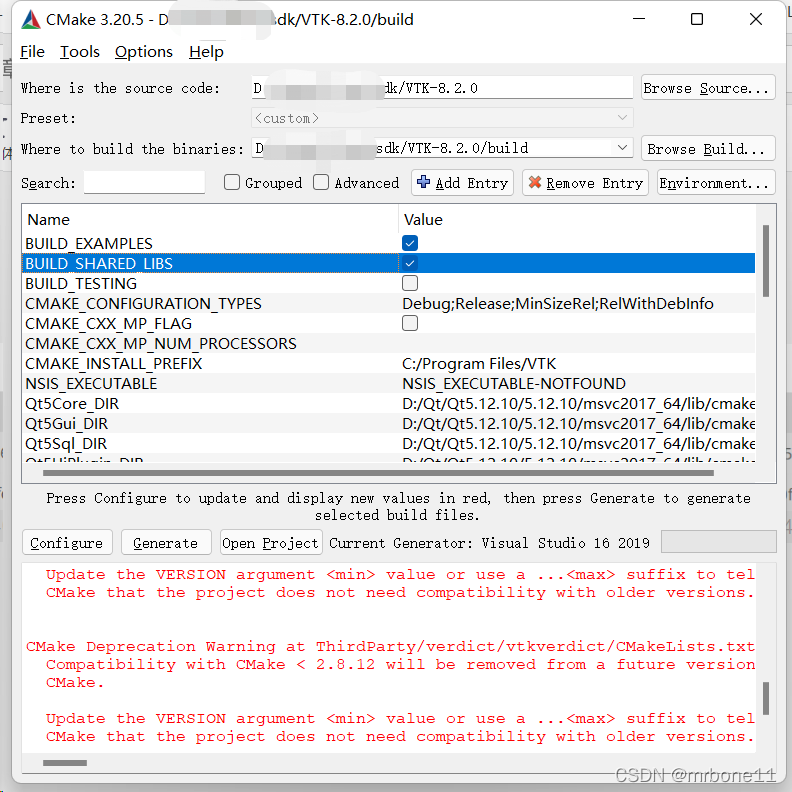Click the horizontal scrollbar of the variable list

point(378,473)
